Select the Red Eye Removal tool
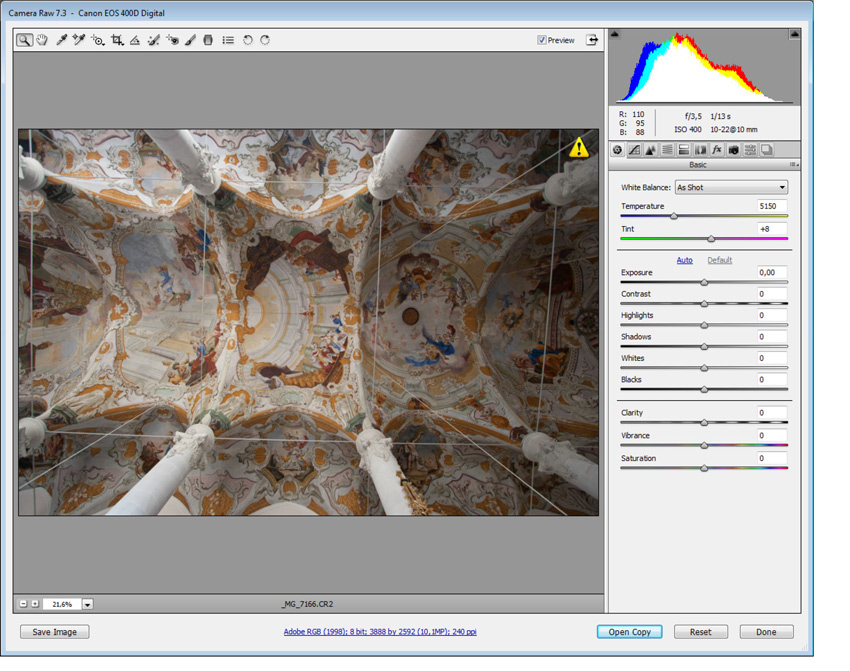The height and width of the screenshot is (671, 850). (172, 40)
